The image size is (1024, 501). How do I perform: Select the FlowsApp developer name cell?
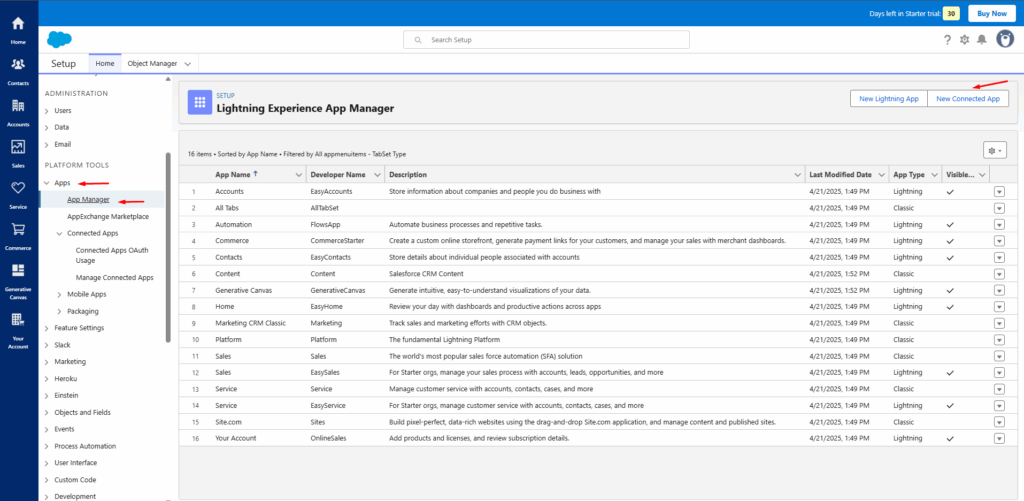[326, 224]
